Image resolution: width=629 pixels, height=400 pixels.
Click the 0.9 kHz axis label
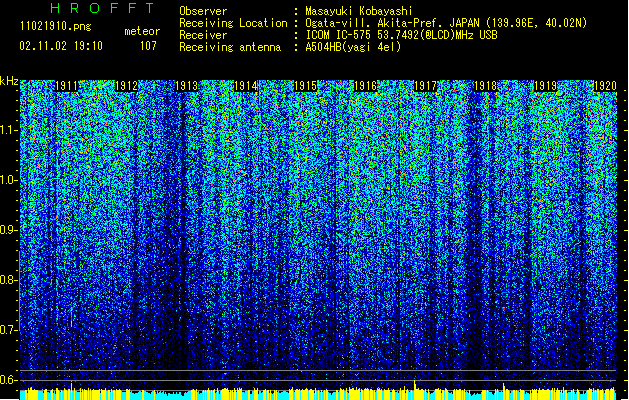tap(9, 230)
